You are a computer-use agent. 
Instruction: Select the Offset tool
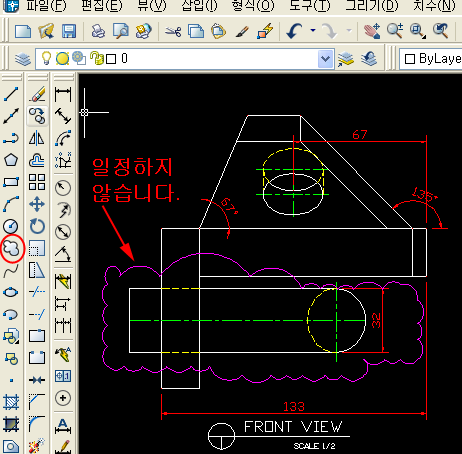(x=37, y=160)
